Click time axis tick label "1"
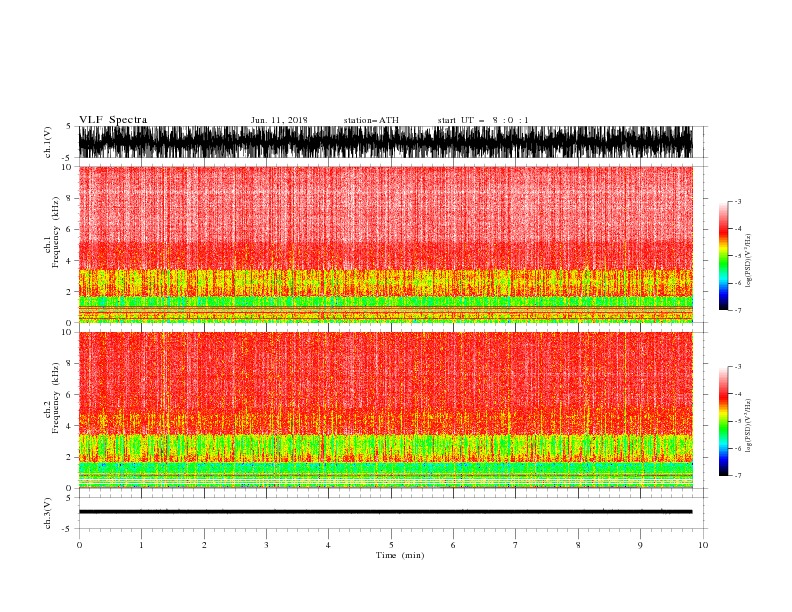Screen dimensions: 792x612 (x=141, y=545)
